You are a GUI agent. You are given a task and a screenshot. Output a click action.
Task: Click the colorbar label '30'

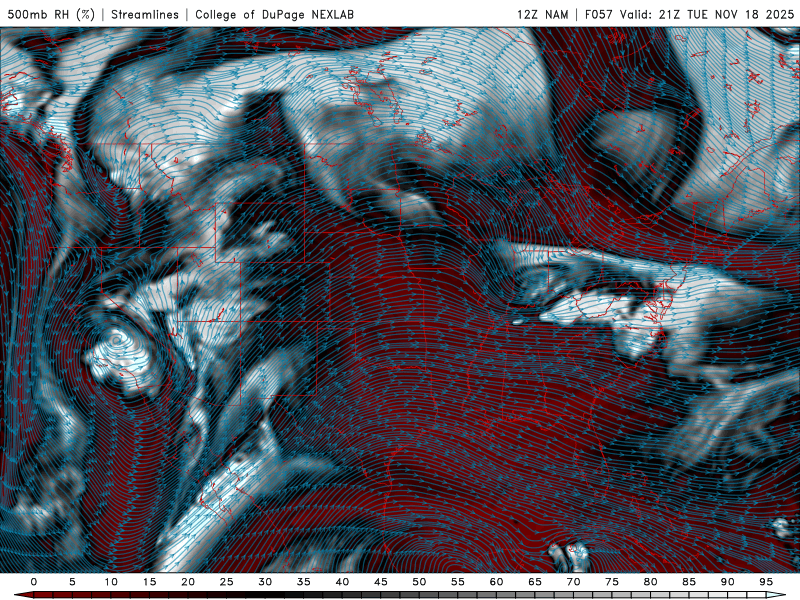[x=265, y=582]
